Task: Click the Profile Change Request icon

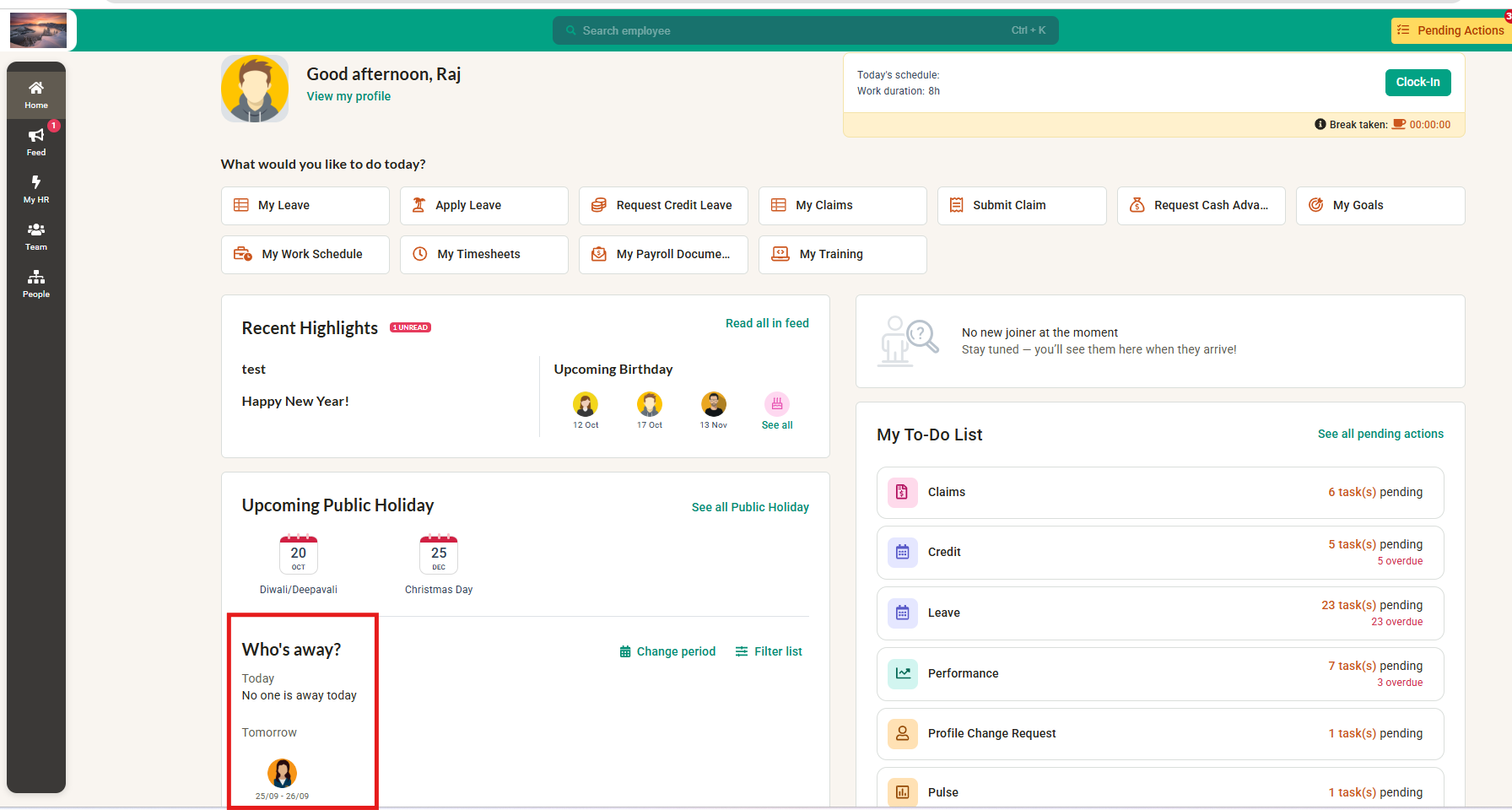Action: 902,733
